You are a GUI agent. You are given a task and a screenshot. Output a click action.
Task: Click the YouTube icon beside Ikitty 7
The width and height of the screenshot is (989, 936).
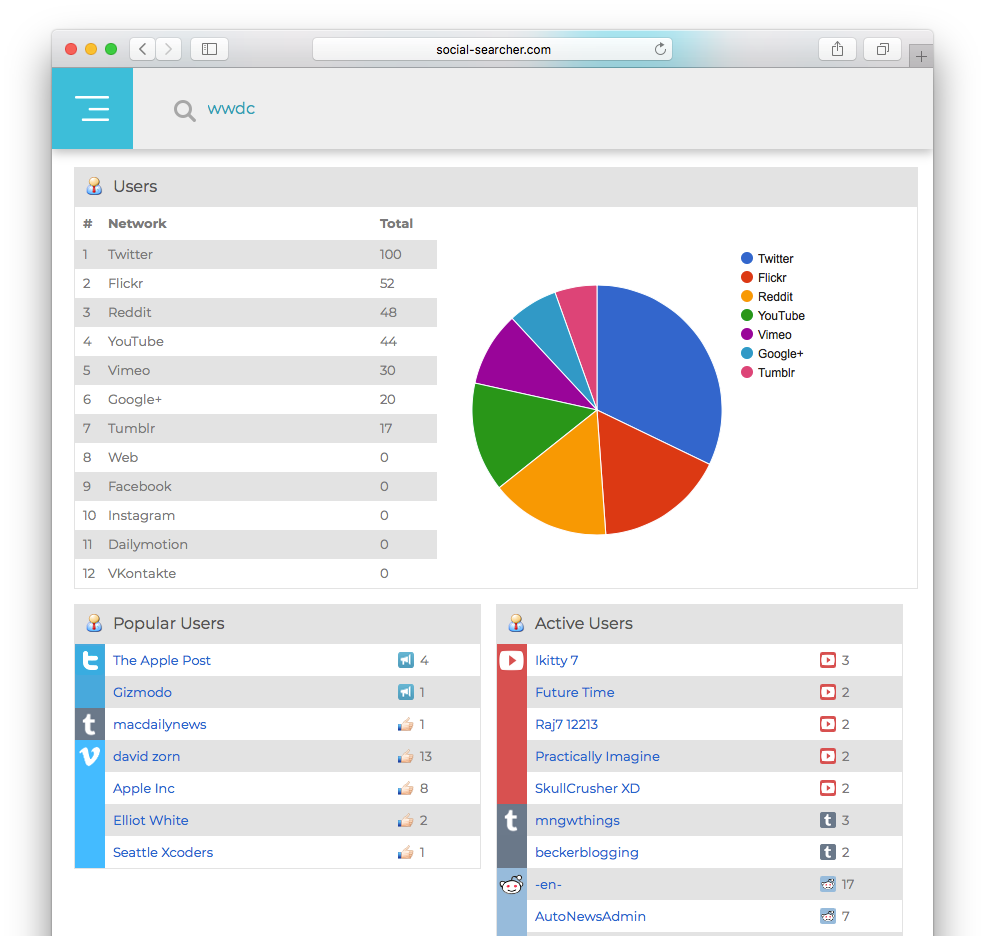pos(512,660)
